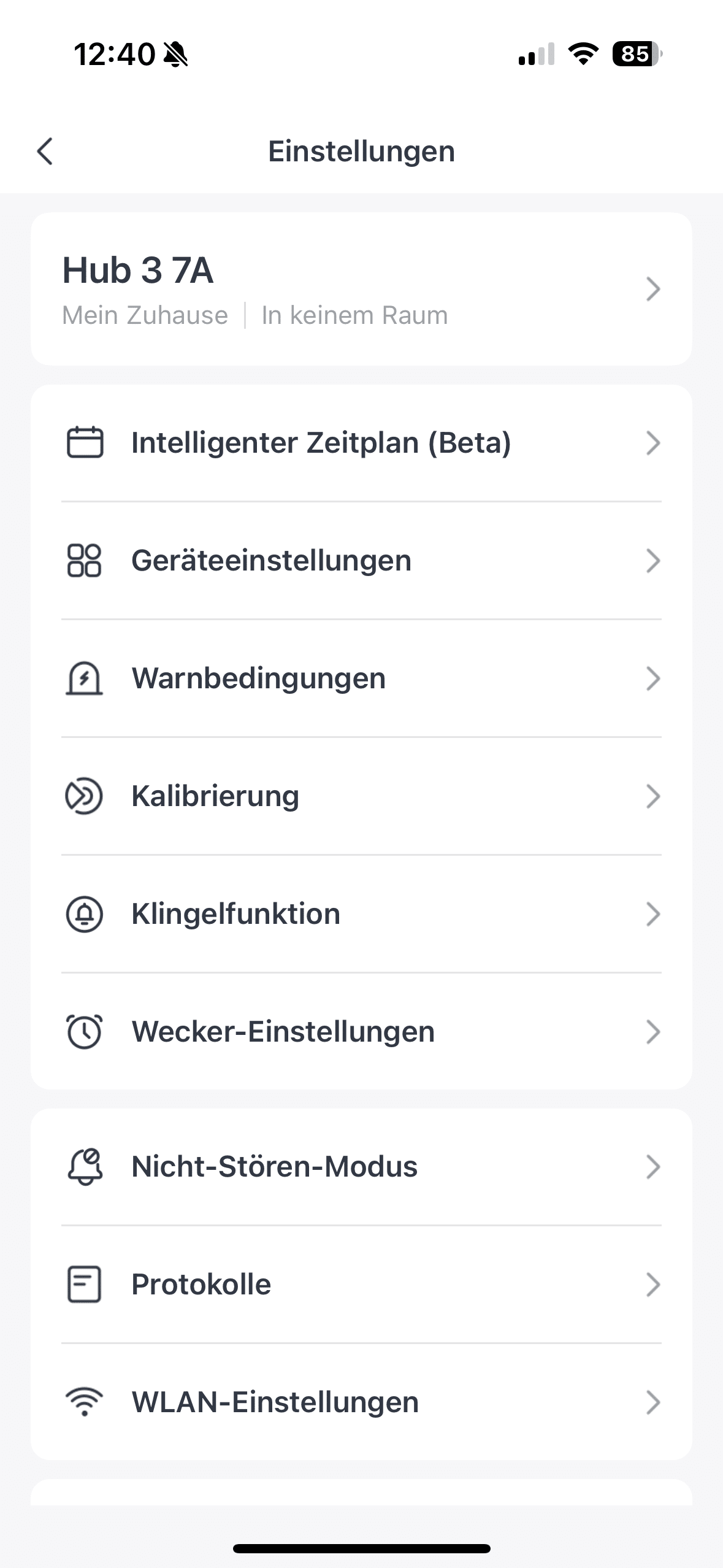The width and height of the screenshot is (723, 1568).
Task: Tap the back arrow icon
Action: coord(45,151)
